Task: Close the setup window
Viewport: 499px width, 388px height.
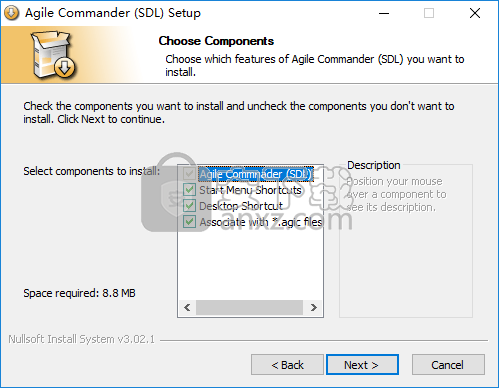Action: (475, 13)
